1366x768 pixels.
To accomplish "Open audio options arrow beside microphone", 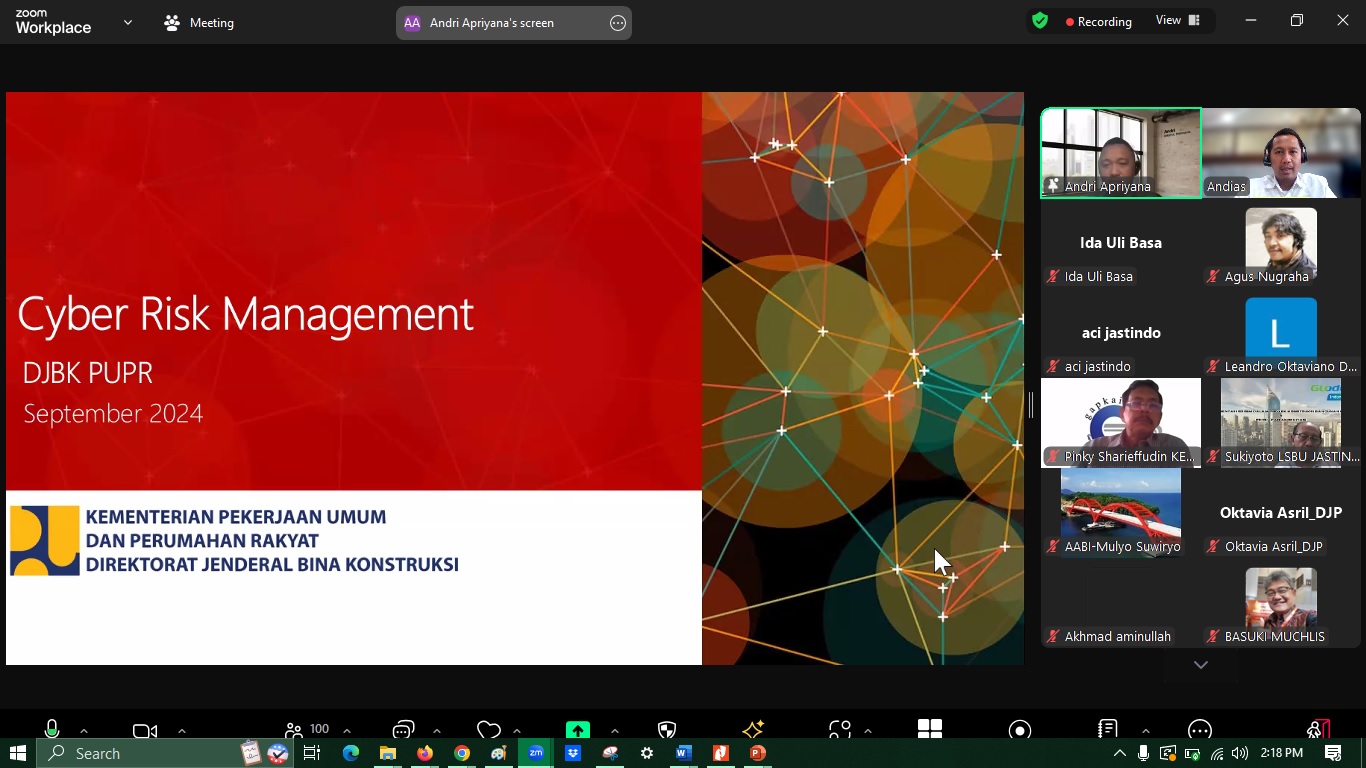I will 84,731.
